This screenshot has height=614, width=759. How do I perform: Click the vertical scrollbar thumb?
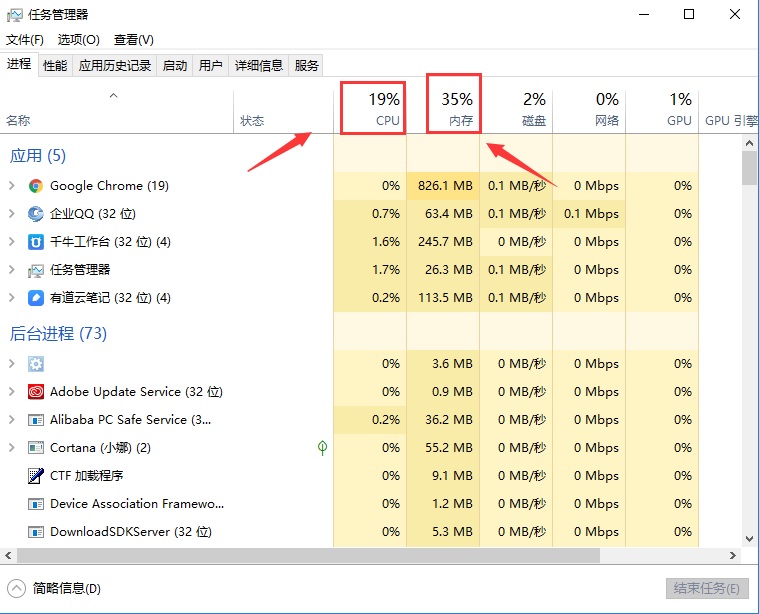coord(749,168)
